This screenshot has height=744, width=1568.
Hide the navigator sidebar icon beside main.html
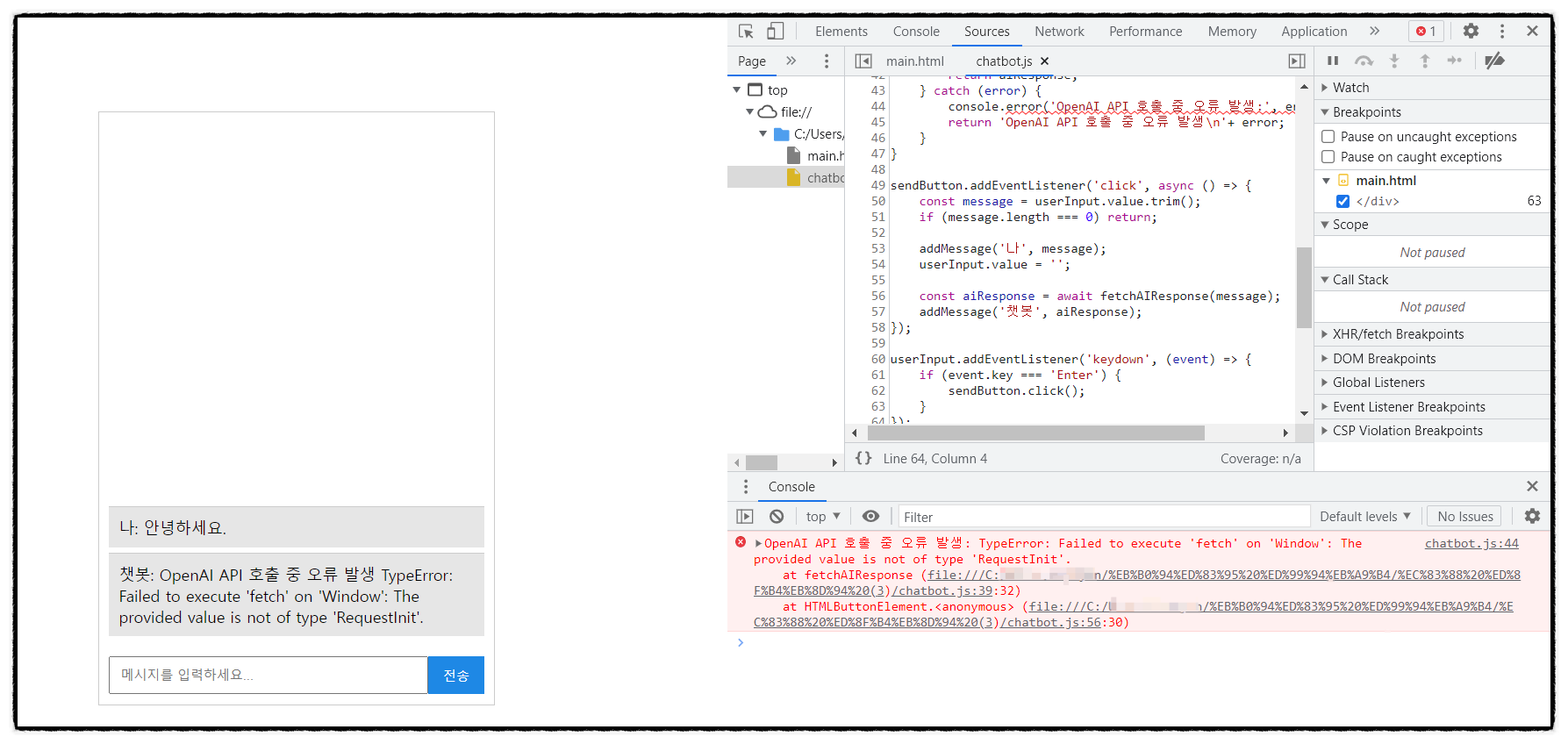(x=863, y=61)
